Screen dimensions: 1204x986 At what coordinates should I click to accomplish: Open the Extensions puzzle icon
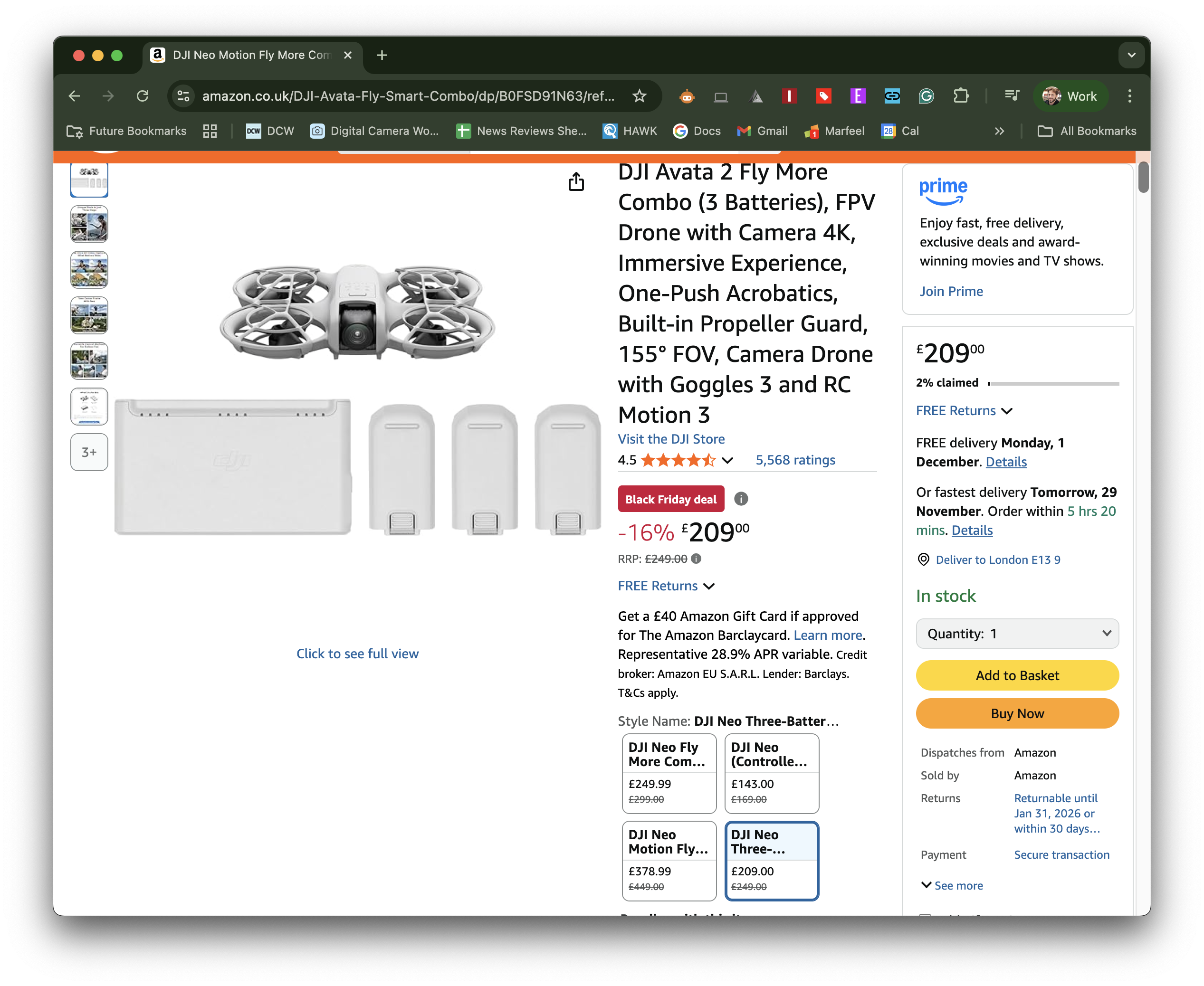[961, 96]
